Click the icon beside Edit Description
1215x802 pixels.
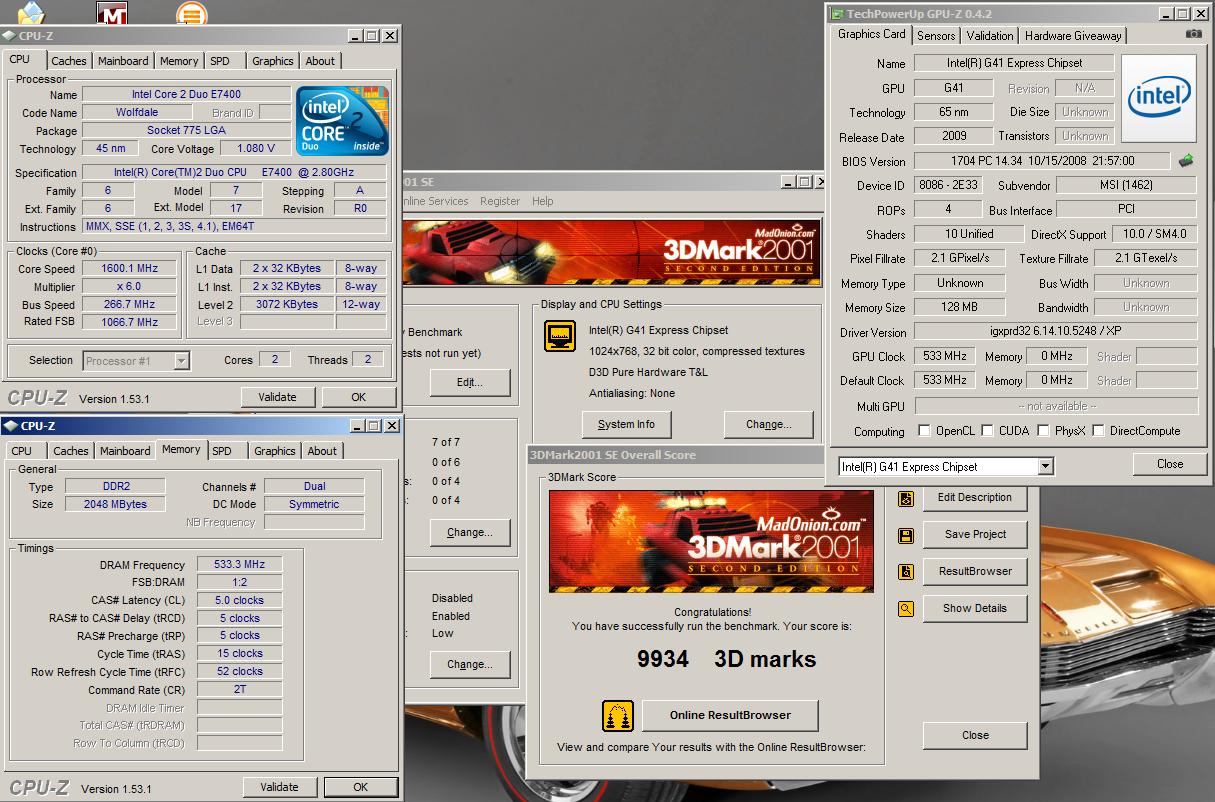coord(906,498)
